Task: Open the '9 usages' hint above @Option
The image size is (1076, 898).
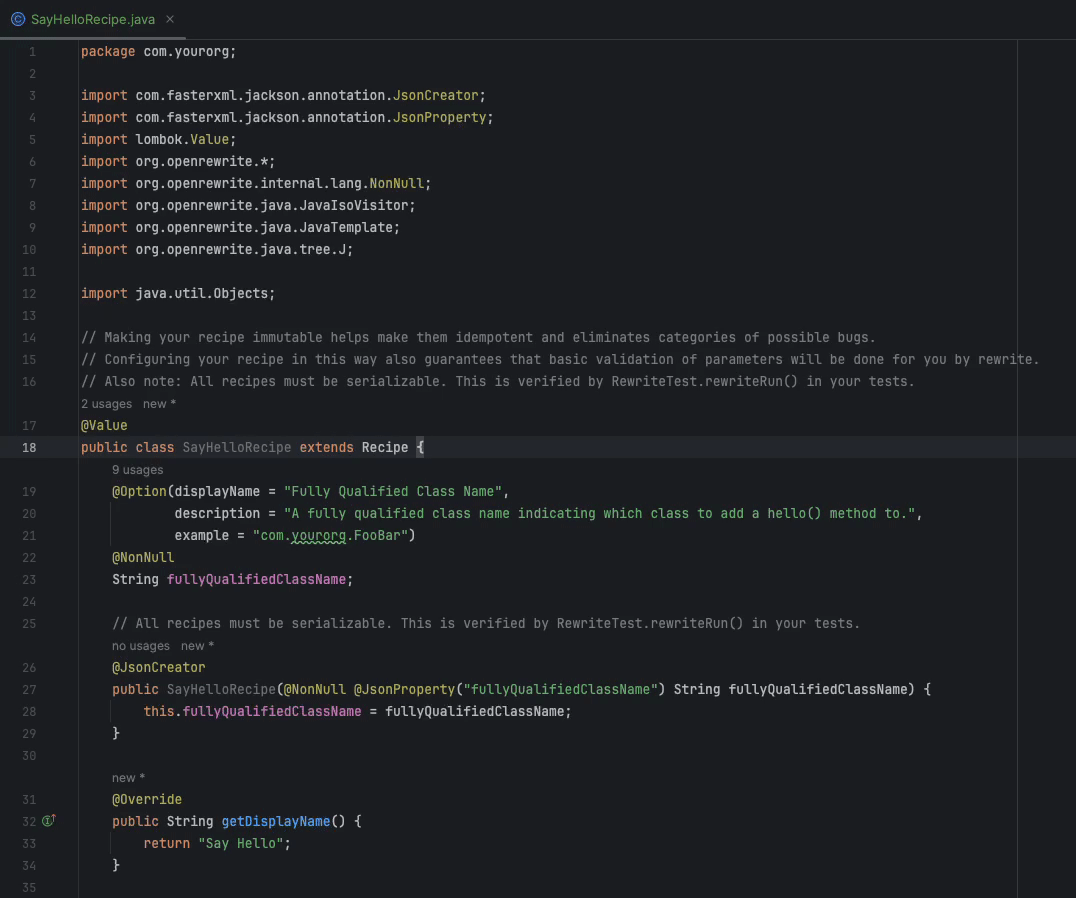Action: click(x=137, y=470)
